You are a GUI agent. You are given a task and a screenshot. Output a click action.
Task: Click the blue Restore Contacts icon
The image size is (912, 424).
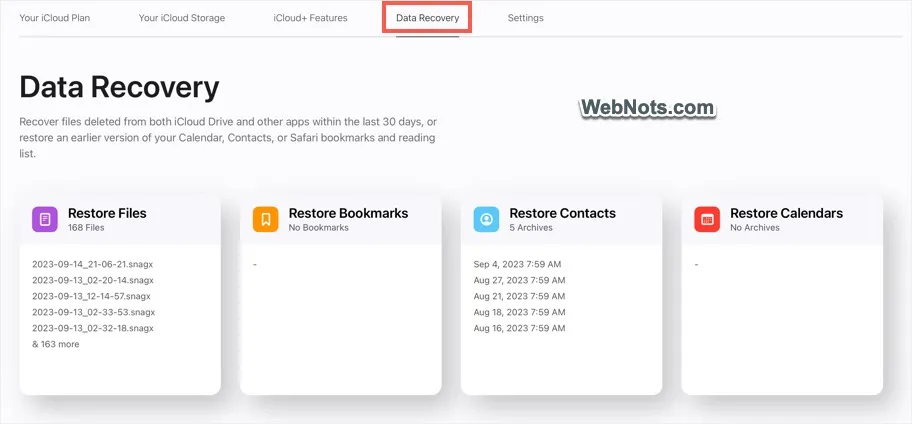(486, 219)
